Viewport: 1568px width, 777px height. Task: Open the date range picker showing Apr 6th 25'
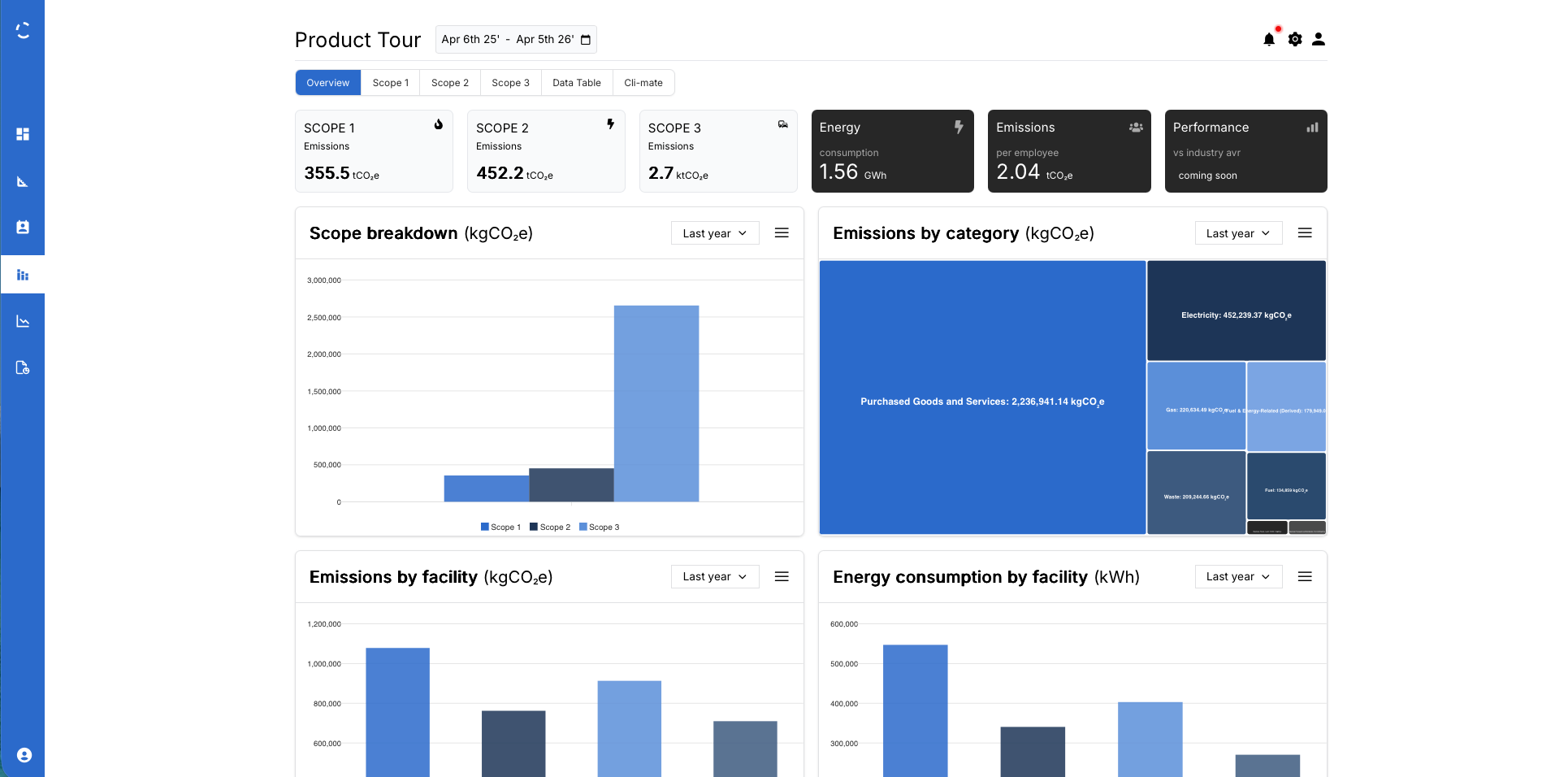point(515,39)
